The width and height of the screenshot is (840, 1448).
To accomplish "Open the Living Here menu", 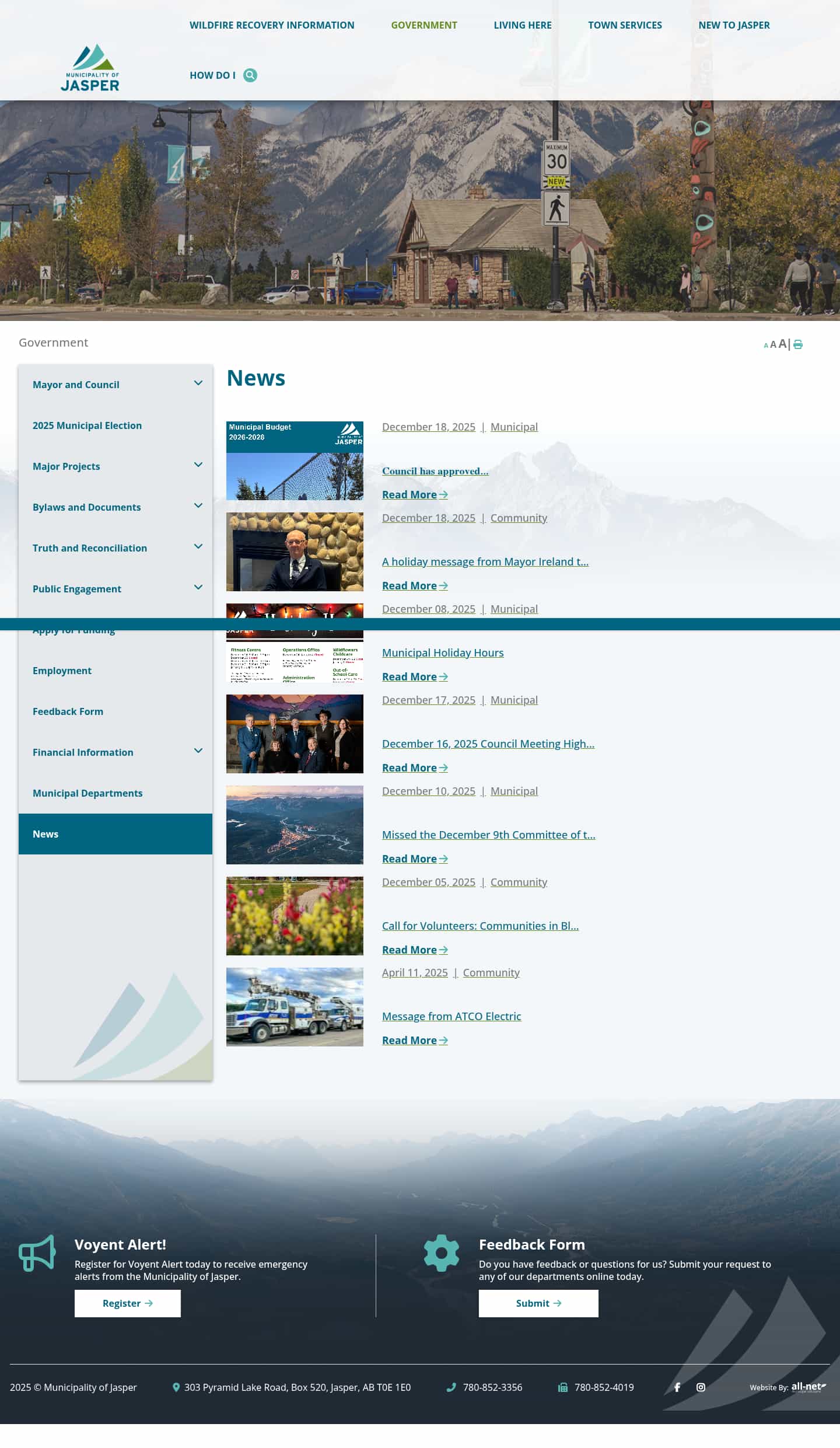I will [523, 25].
